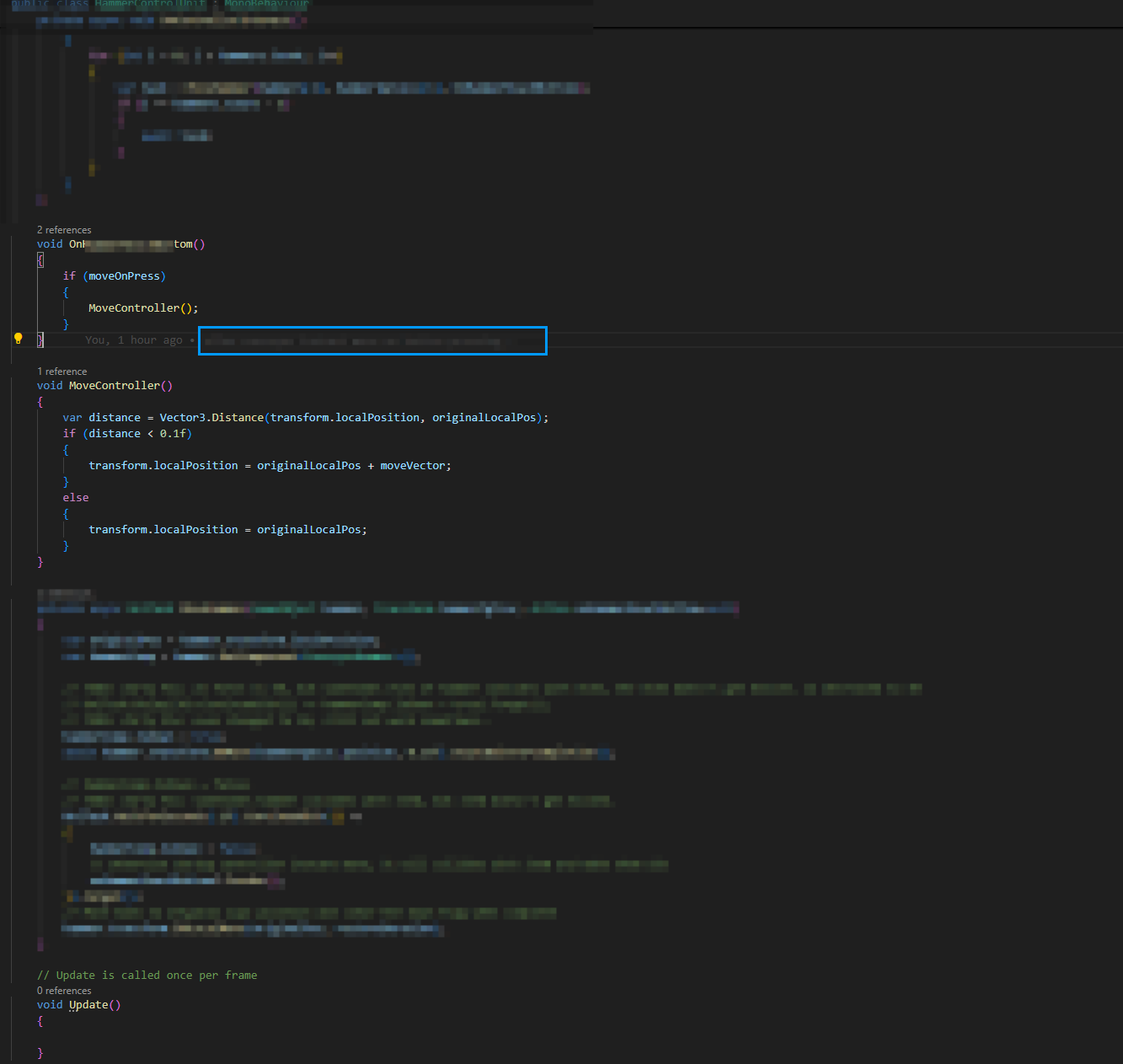Click the else keyword
The height and width of the screenshot is (1064, 1123).
76,498
